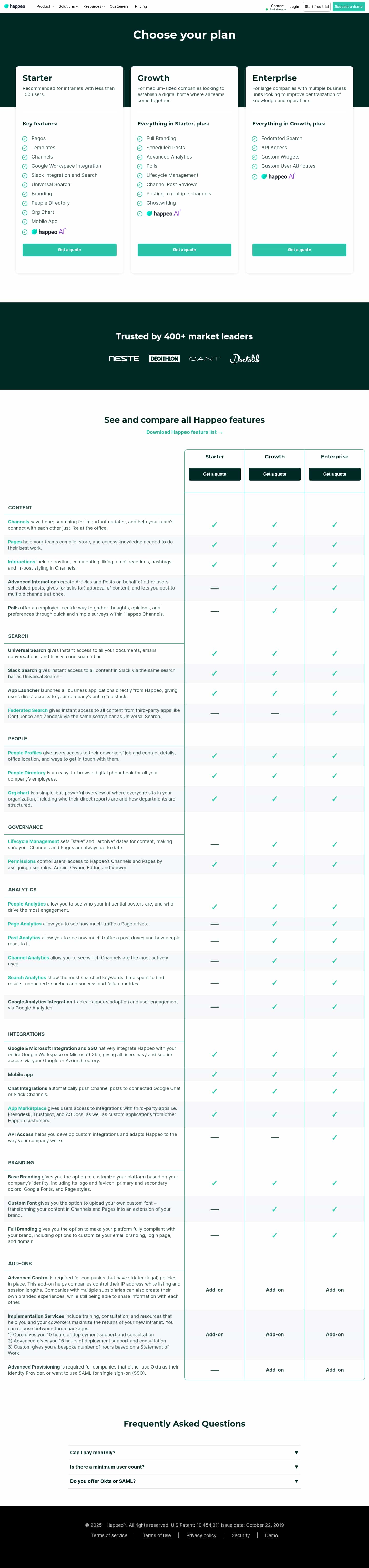Click the Decathlon company logo
Image resolution: width=369 pixels, height=1568 pixels.
click(164, 359)
